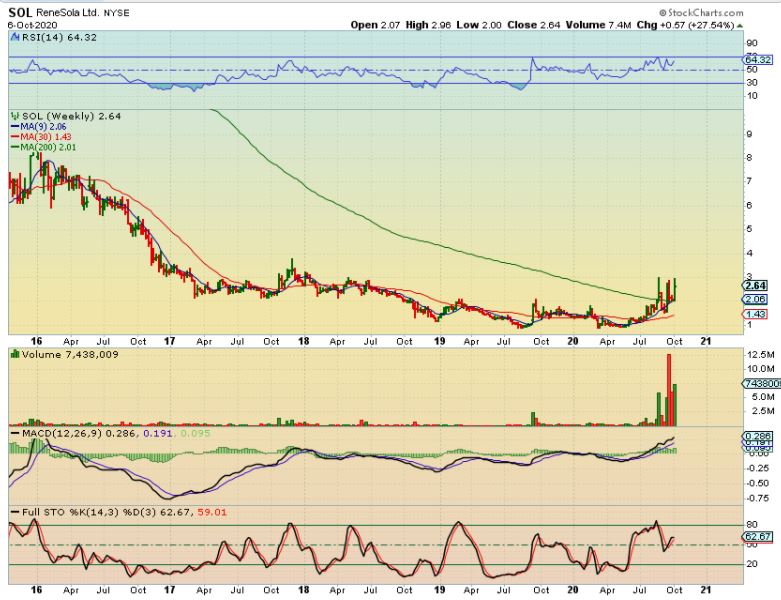Click the Open 2.07 value
Screen dimensions: 781x600
click(x=375, y=25)
